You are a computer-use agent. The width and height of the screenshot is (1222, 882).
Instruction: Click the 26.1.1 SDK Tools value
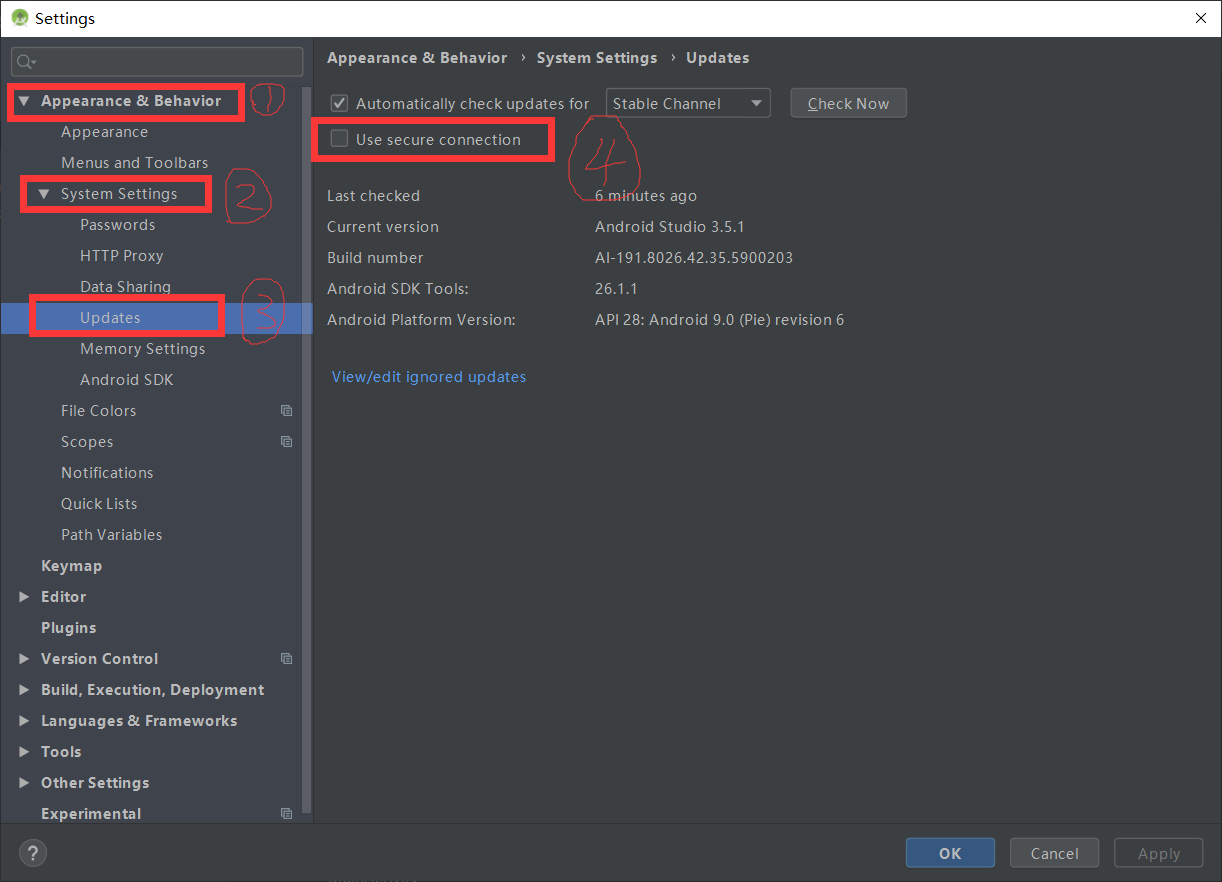(x=616, y=289)
